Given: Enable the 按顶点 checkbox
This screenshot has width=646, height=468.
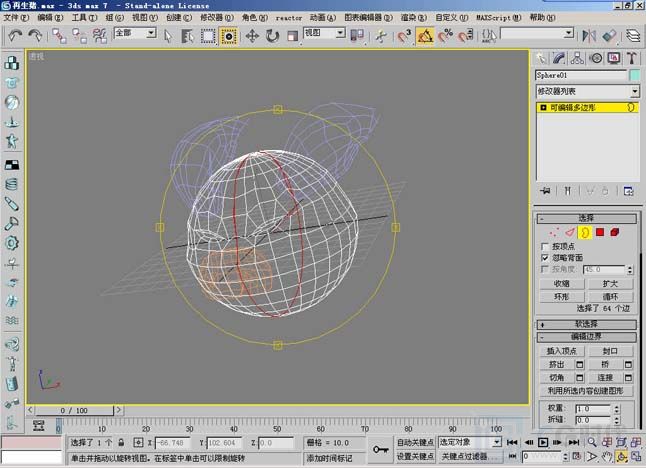Looking at the screenshot, I should pos(545,247).
